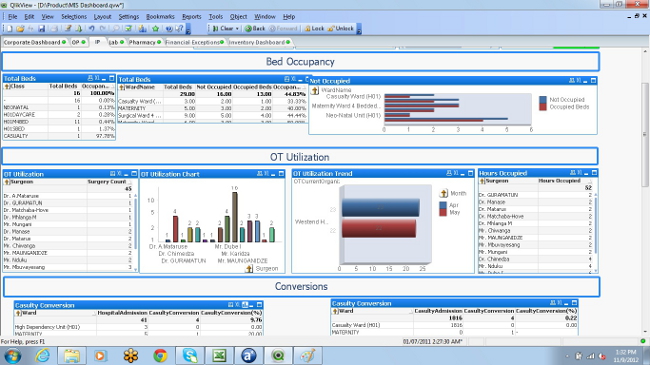Click the Print toolbar icon

coord(54,29)
